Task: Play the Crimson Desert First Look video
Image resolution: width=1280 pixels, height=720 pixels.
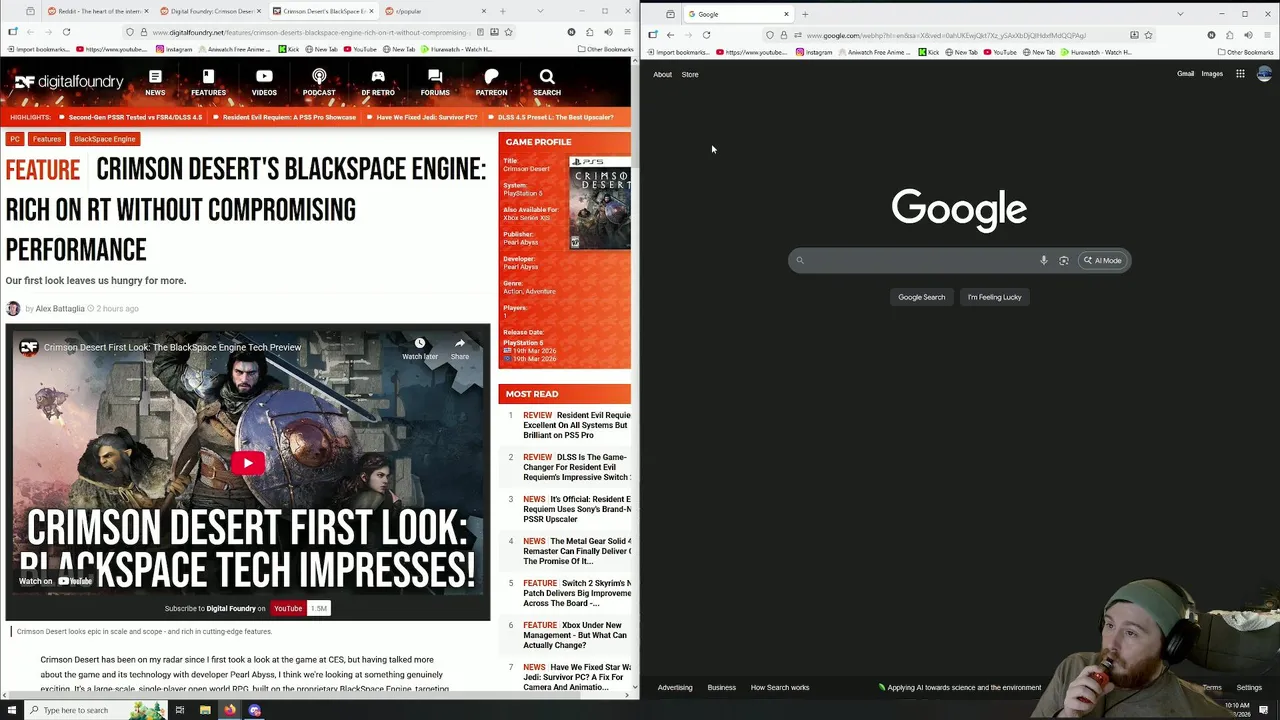Action: click(x=248, y=463)
